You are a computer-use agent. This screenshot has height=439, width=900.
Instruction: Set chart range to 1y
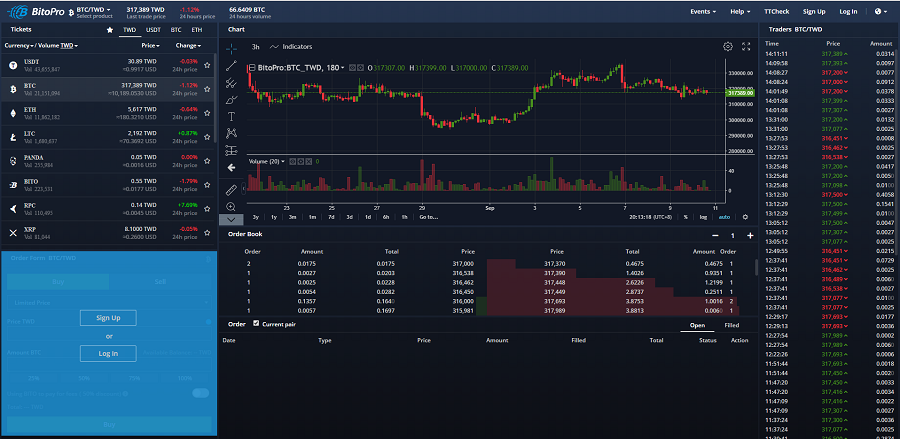point(274,217)
